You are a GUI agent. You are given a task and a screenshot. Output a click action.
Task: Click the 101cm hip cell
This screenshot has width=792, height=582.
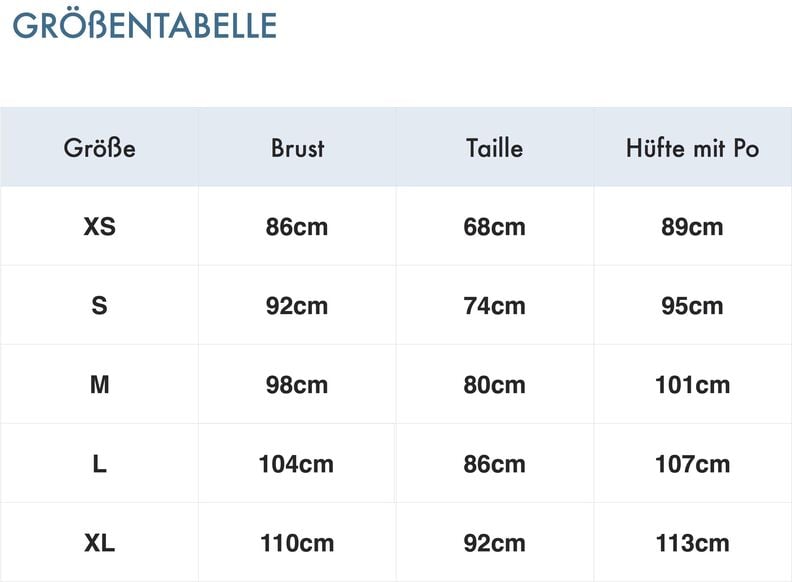692,385
